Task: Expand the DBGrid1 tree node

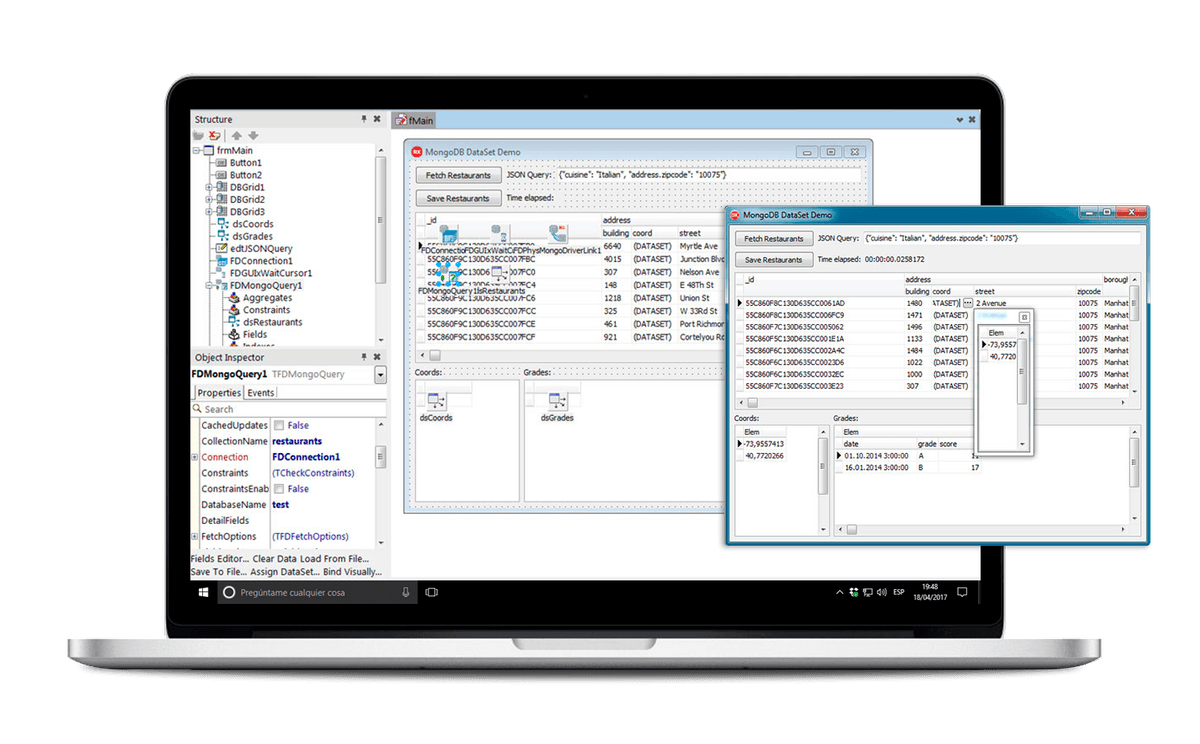Action: (x=208, y=187)
